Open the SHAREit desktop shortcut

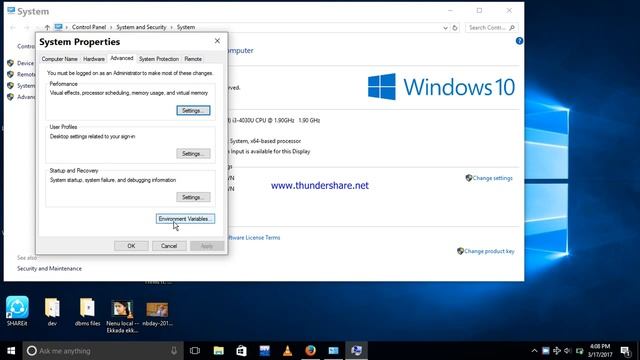17,311
